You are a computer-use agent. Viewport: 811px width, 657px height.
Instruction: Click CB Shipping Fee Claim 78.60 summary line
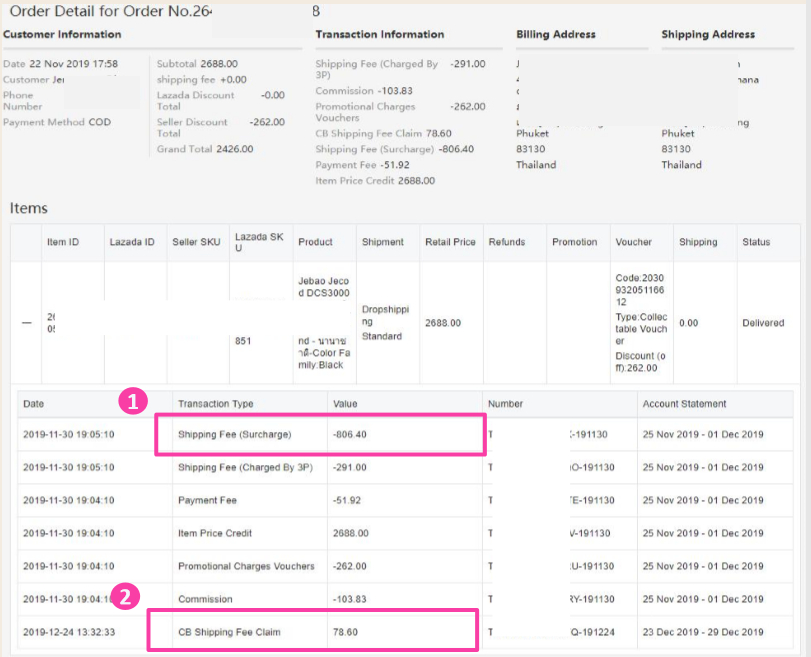[x=383, y=133]
